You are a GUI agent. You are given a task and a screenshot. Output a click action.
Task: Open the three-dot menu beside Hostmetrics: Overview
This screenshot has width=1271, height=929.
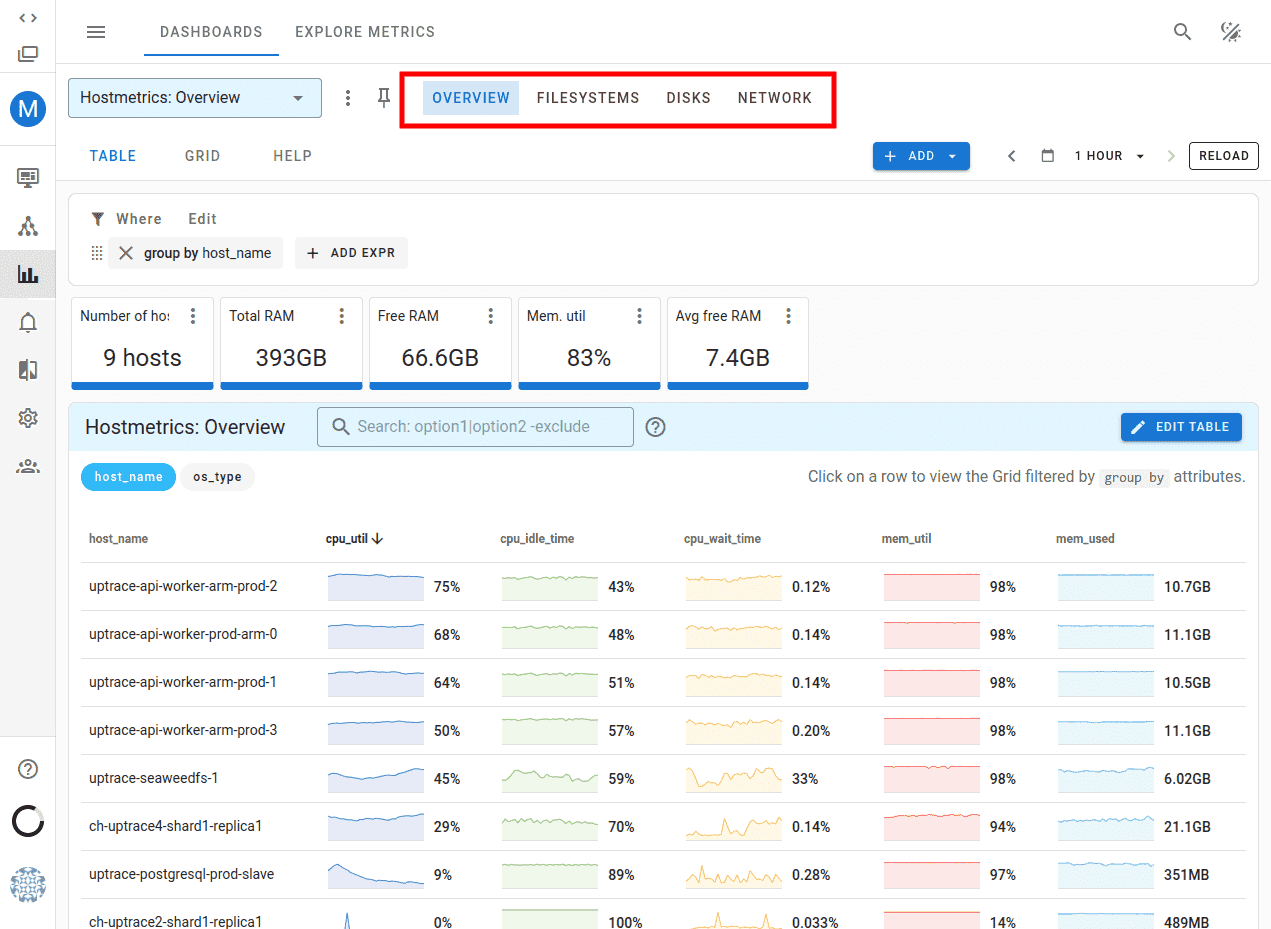(x=348, y=97)
